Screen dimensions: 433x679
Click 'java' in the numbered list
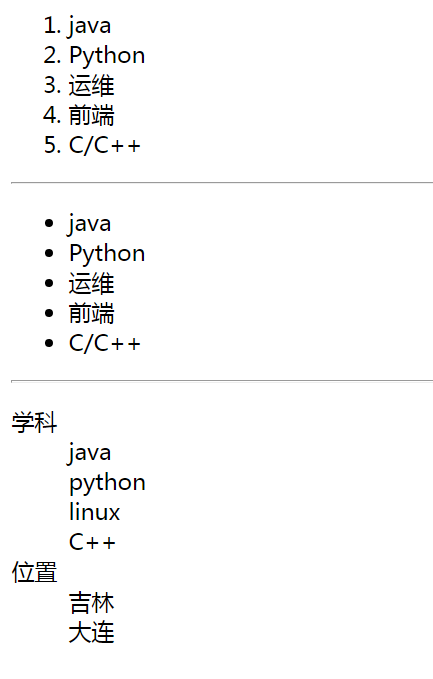click(90, 26)
